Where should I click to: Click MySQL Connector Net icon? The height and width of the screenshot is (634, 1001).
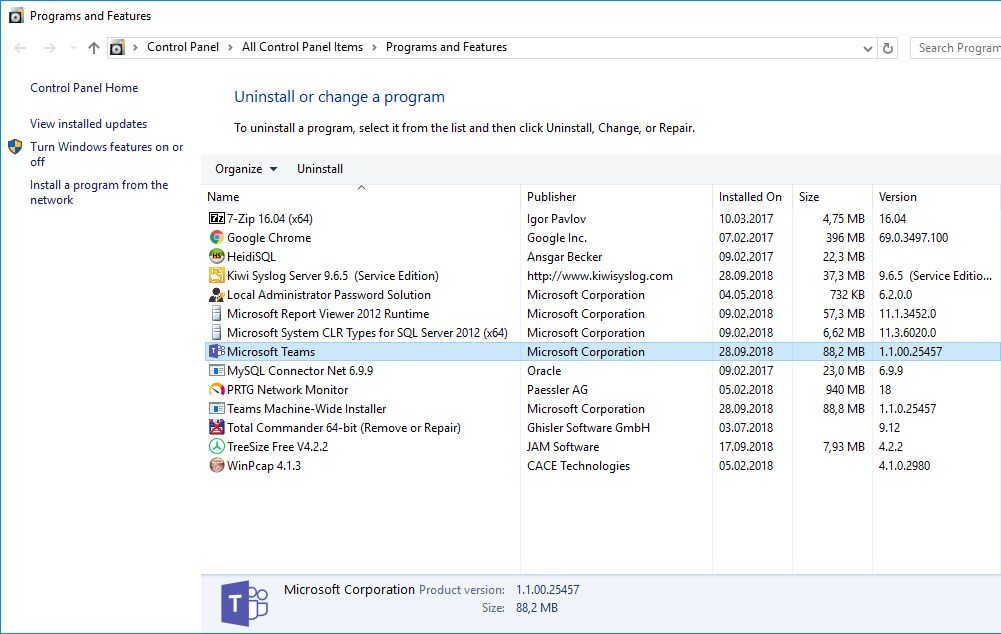click(x=216, y=370)
